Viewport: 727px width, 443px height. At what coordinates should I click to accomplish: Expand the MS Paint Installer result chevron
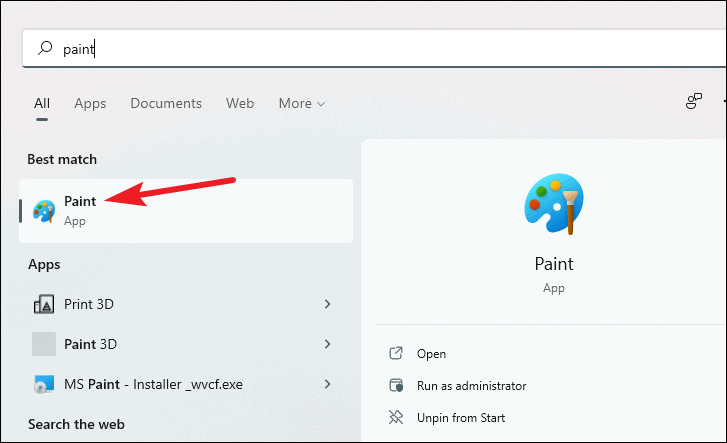327,384
